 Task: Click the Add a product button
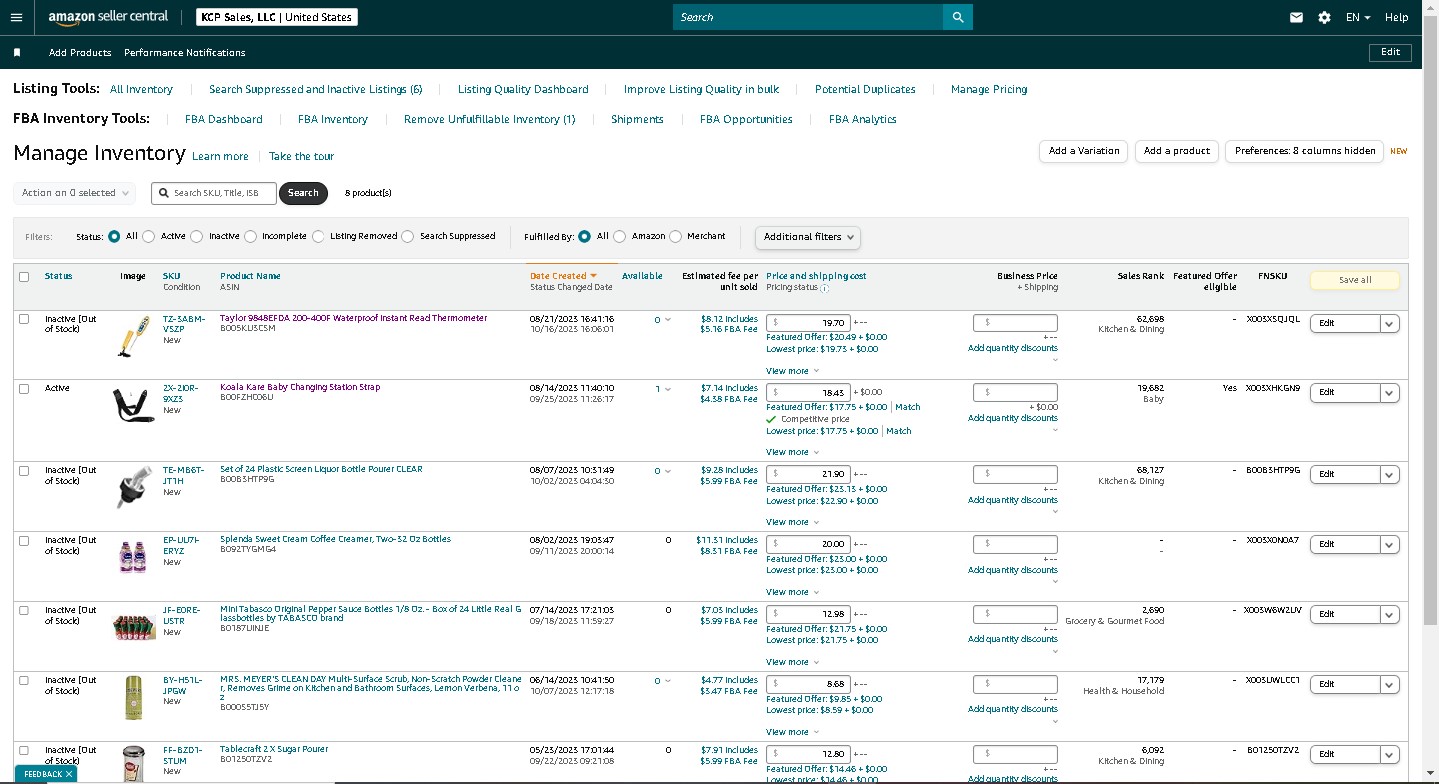pos(1176,151)
